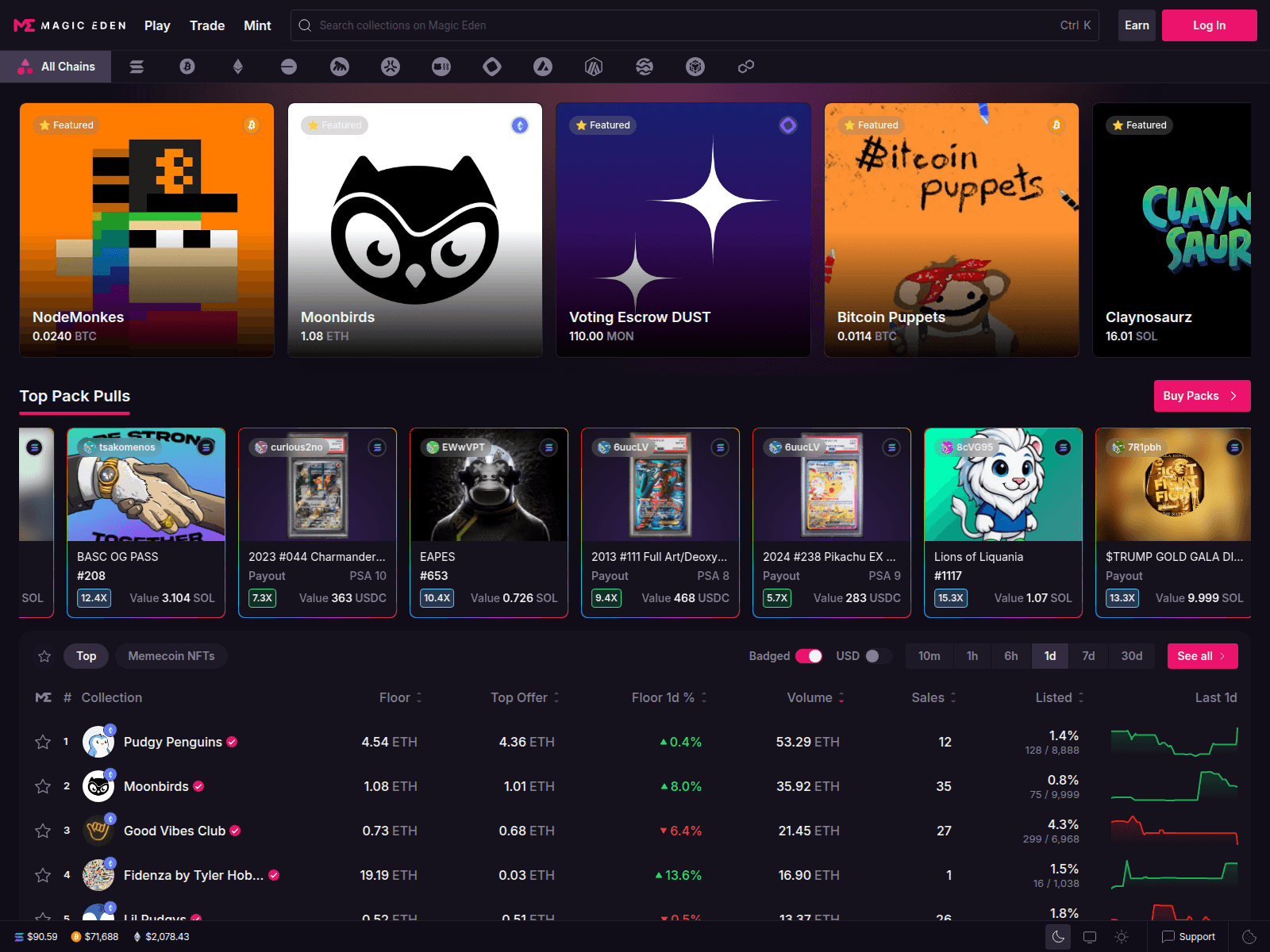Open Pudgy Penguins collection avatar
Viewport: 1270px width, 952px height.
[98, 742]
